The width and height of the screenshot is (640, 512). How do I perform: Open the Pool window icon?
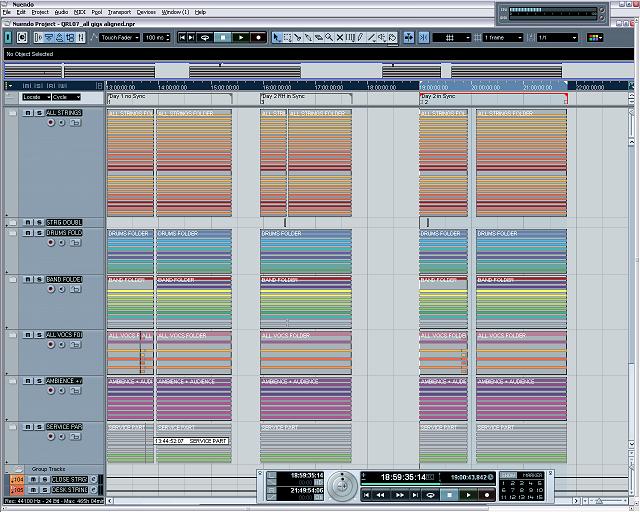pos(70,38)
